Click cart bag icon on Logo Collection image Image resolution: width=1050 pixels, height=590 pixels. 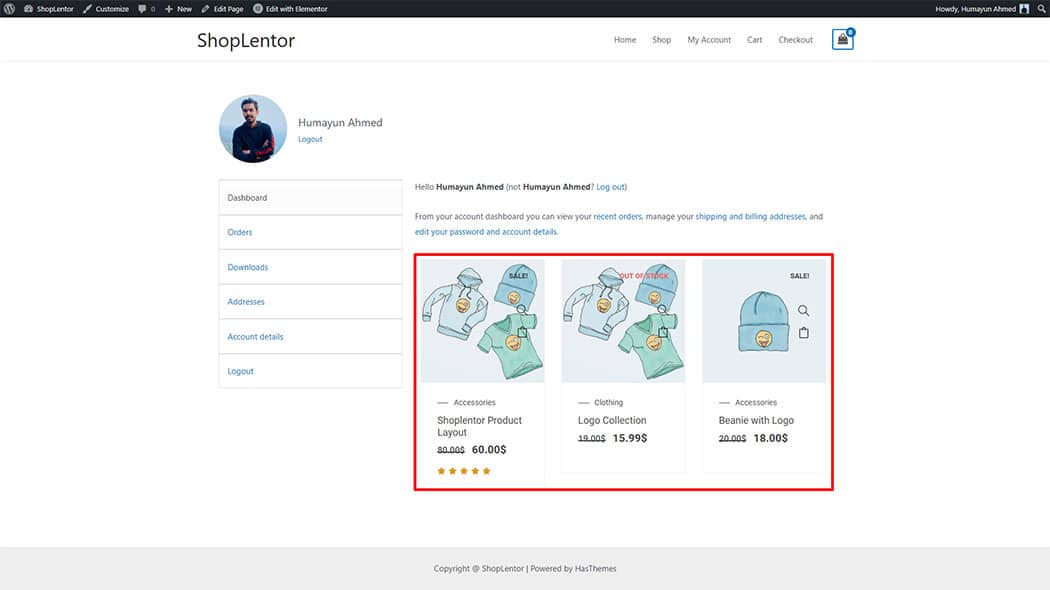[662, 332]
